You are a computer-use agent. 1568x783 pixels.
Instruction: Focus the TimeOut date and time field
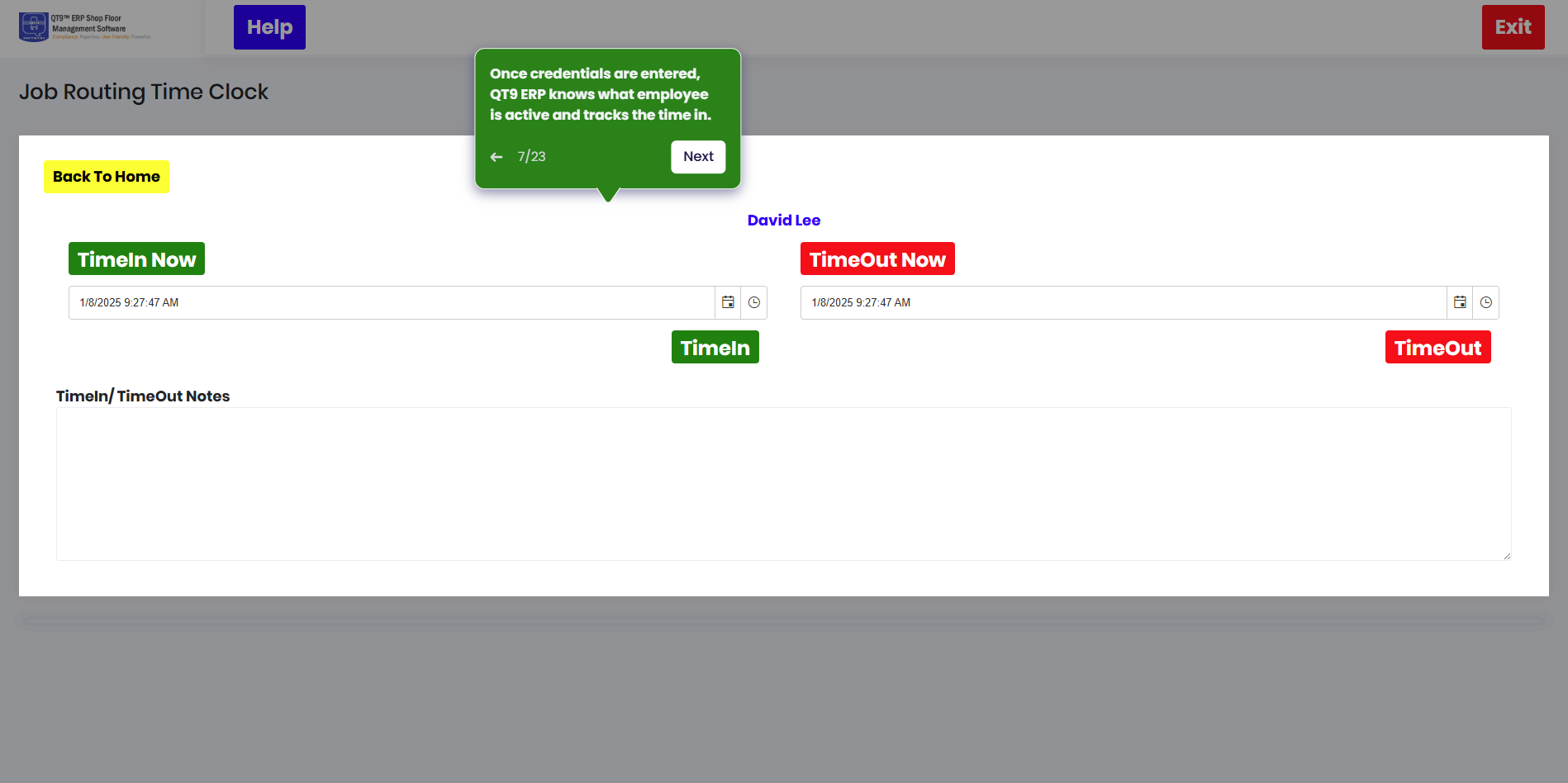1123,303
